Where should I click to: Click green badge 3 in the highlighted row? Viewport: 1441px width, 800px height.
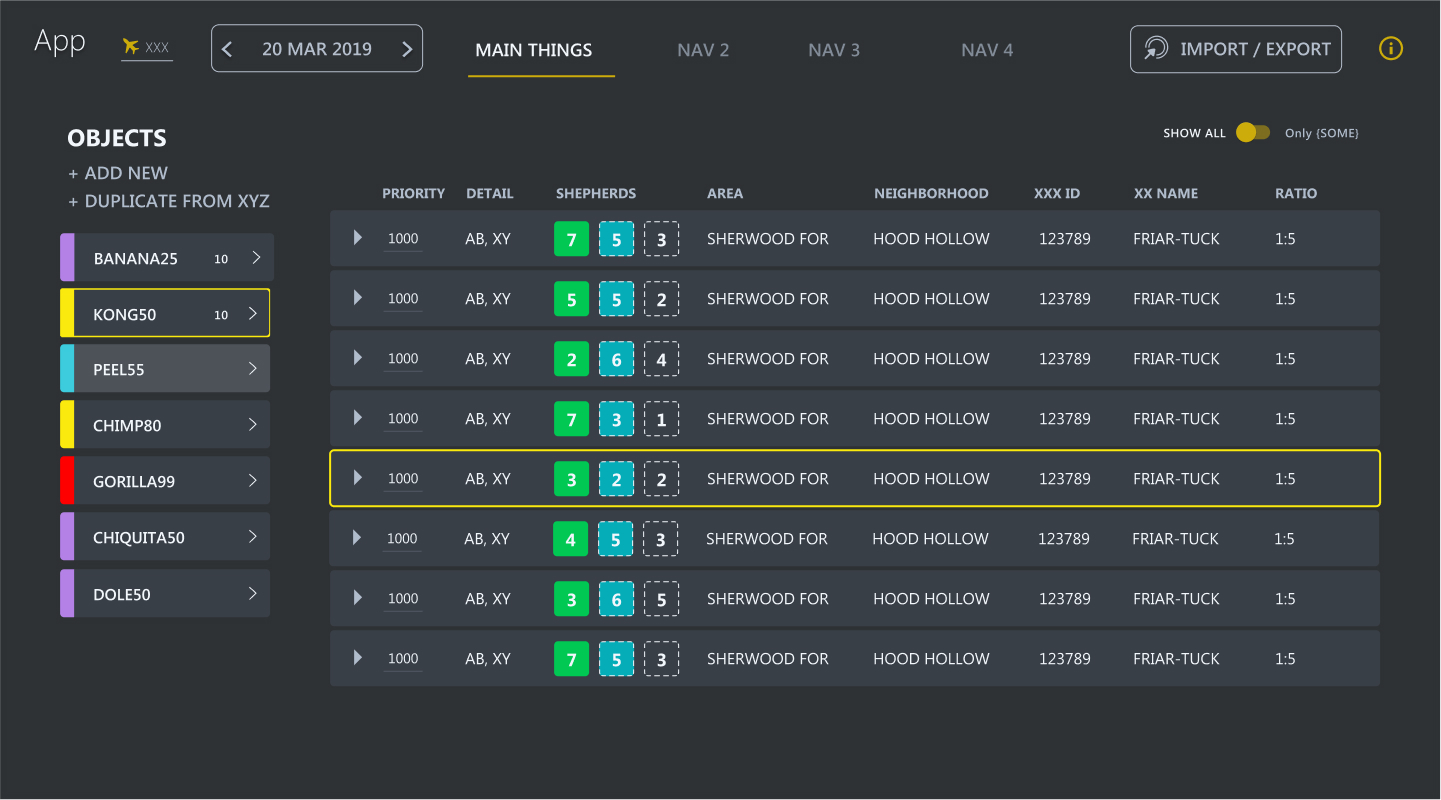tap(572, 479)
